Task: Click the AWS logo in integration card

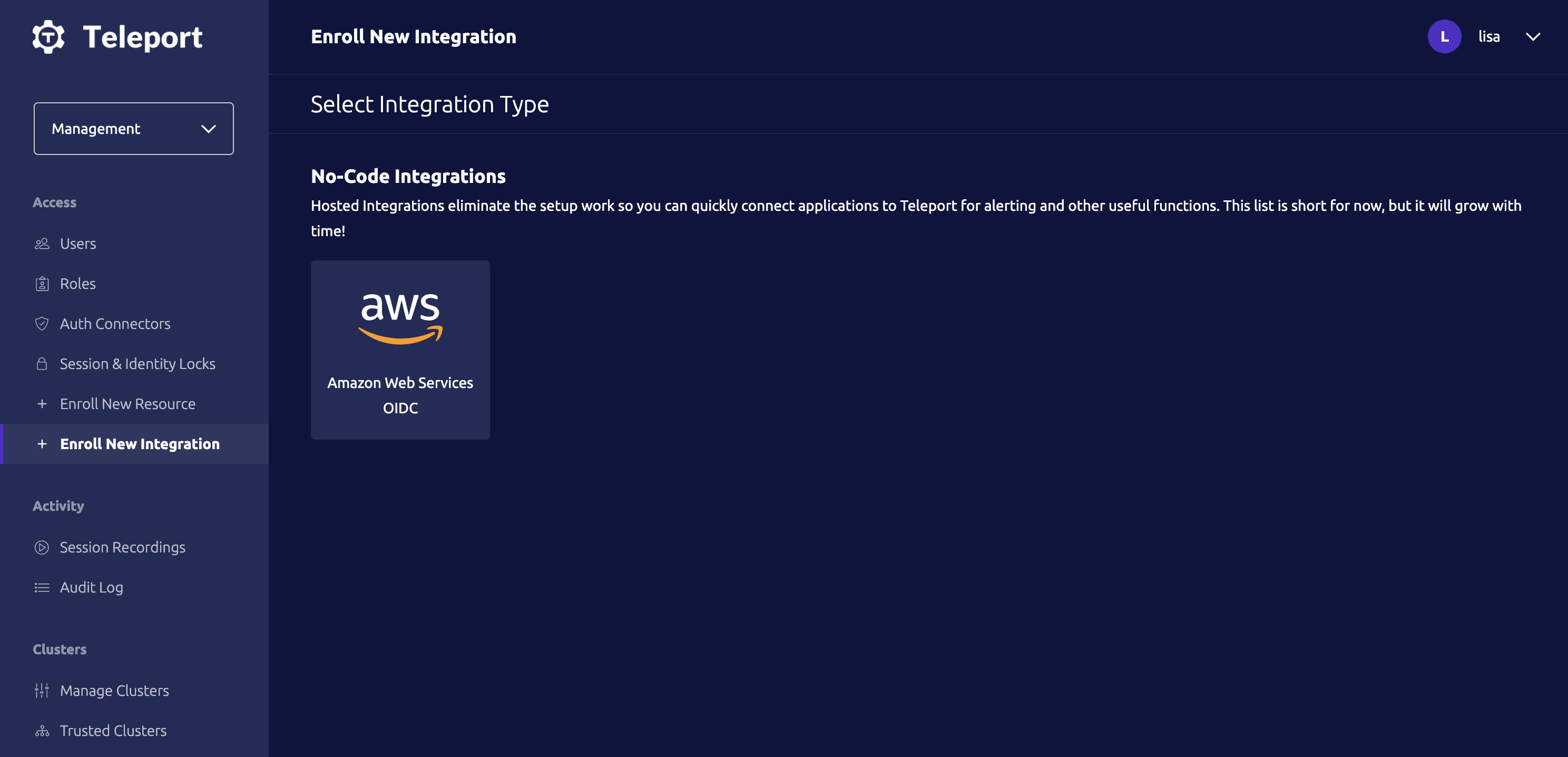Action: click(400, 317)
